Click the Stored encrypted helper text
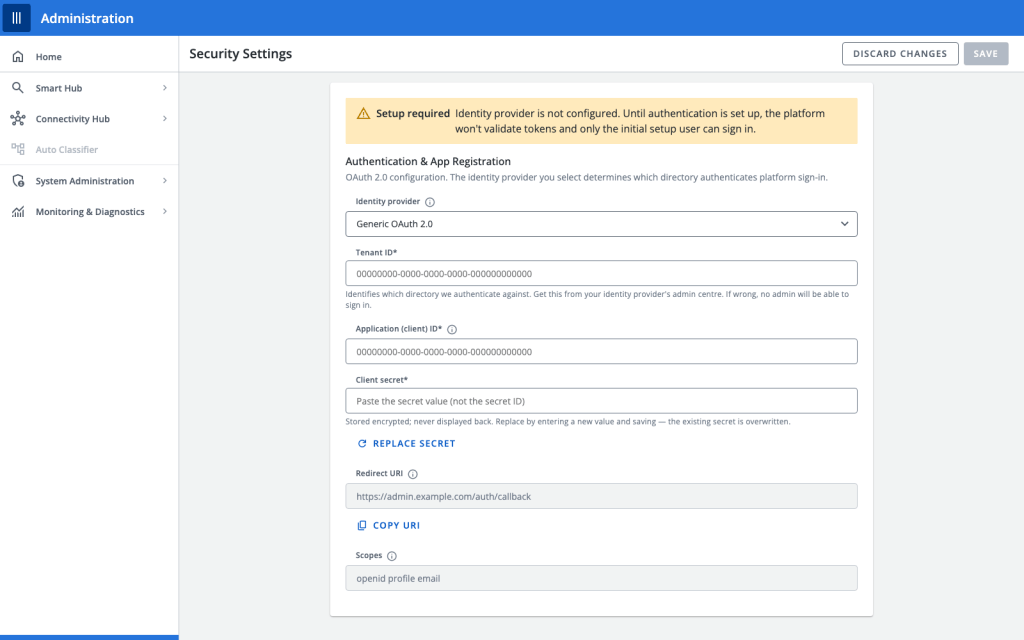Image resolution: width=1024 pixels, height=640 pixels. point(568,421)
